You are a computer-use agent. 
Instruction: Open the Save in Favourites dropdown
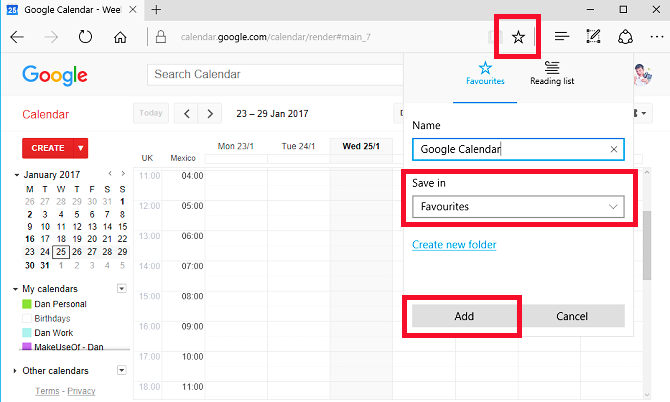(x=518, y=207)
